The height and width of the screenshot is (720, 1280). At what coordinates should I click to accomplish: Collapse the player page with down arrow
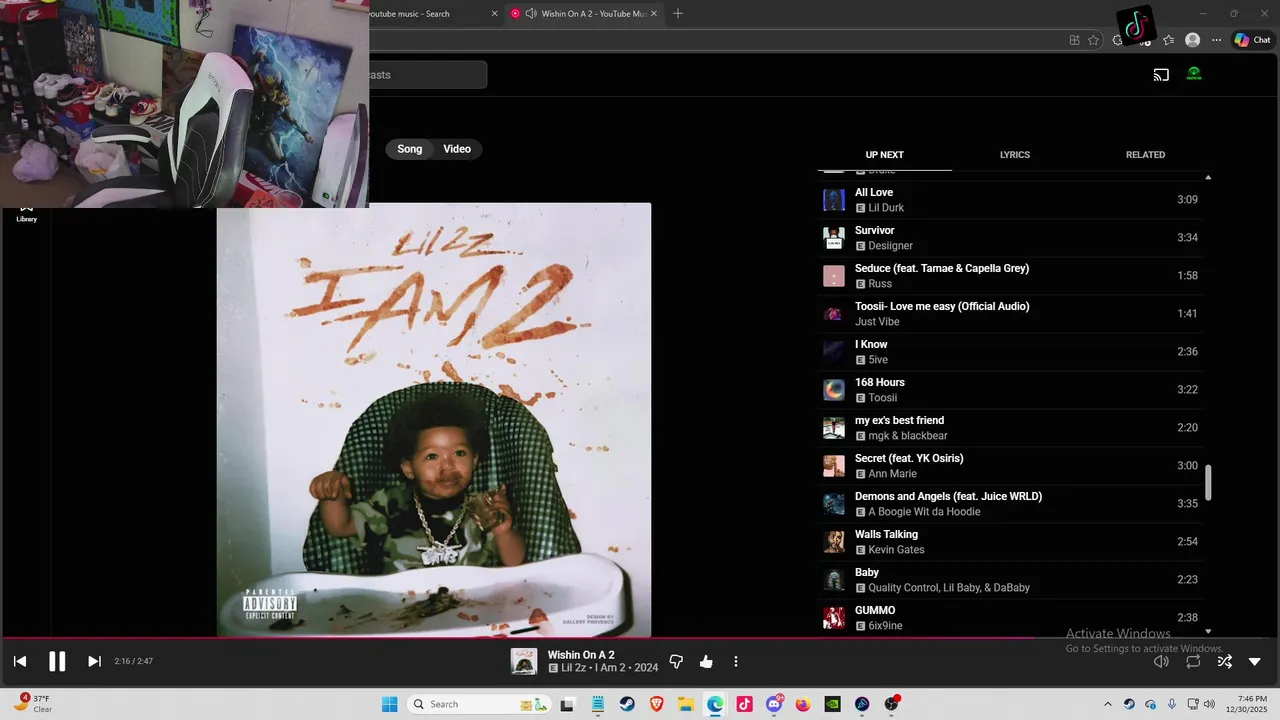click(1255, 661)
